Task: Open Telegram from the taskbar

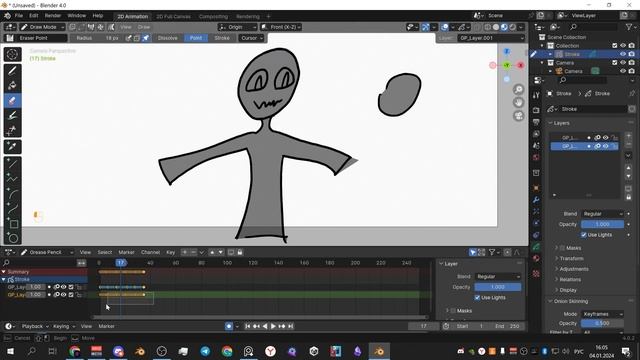Action: pos(205,351)
